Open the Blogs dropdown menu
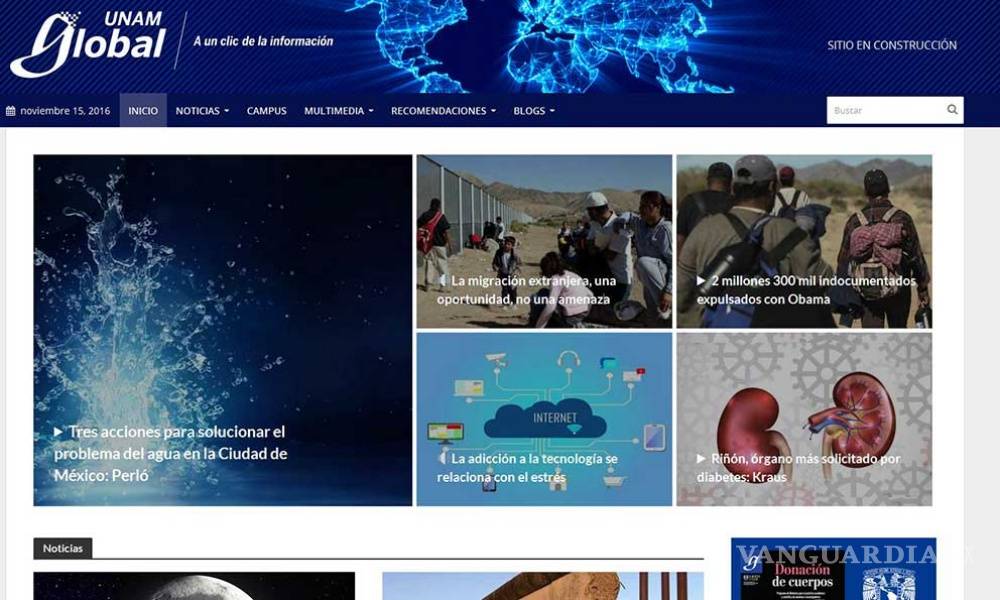This screenshot has width=1000, height=600. 534,111
